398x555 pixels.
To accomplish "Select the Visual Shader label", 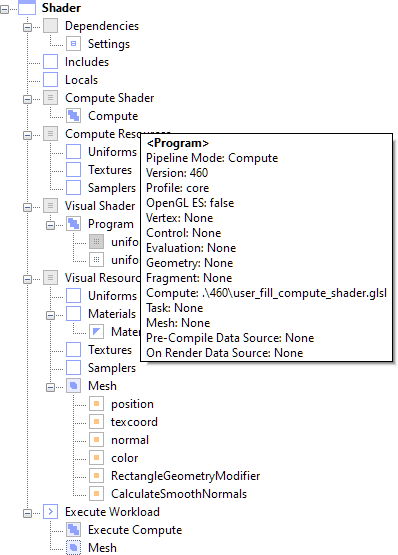I will click(100, 206).
